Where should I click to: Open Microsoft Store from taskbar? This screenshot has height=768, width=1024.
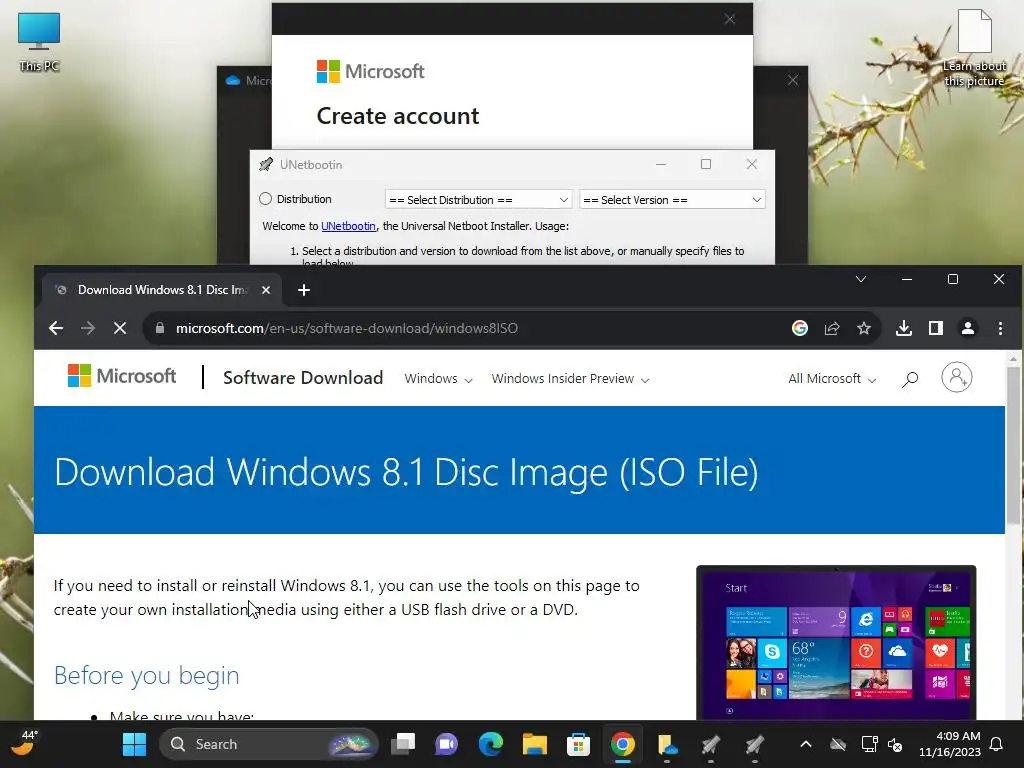point(578,744)
